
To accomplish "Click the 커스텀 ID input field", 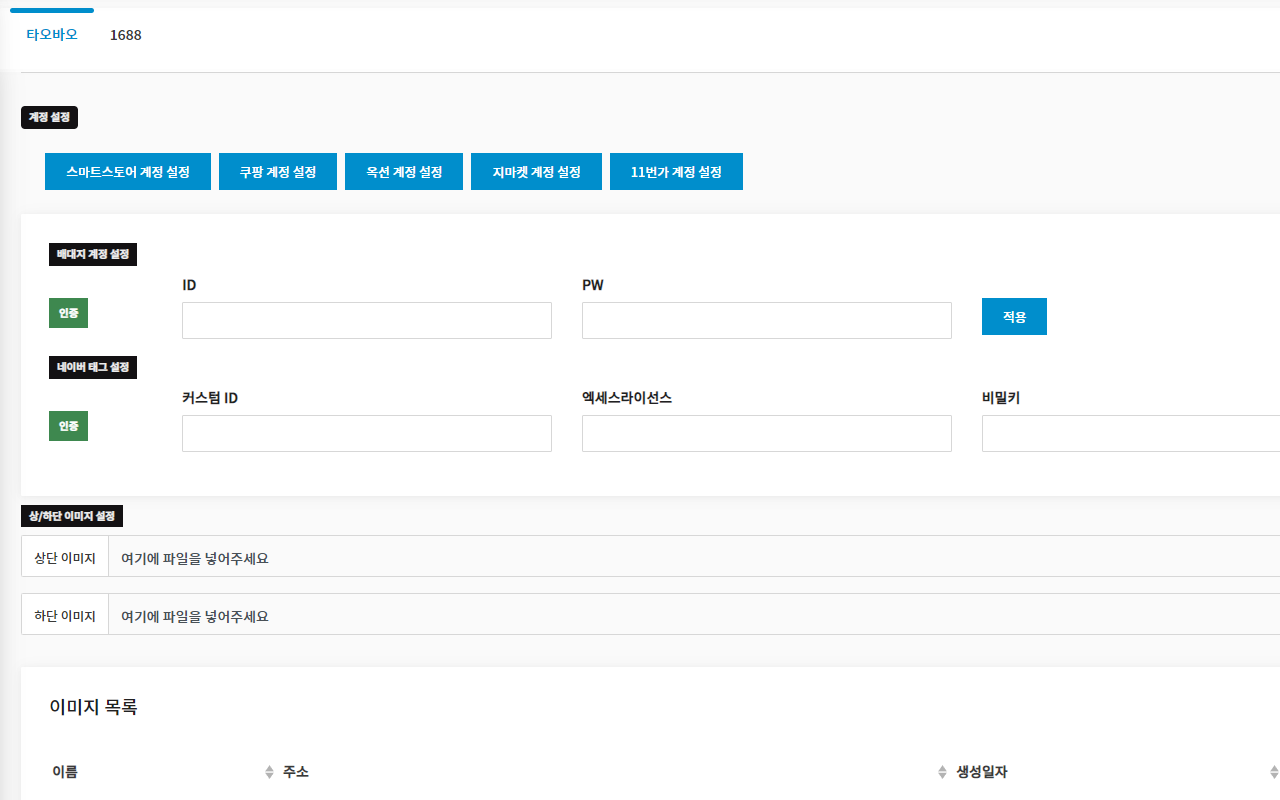I will [366, 433].
